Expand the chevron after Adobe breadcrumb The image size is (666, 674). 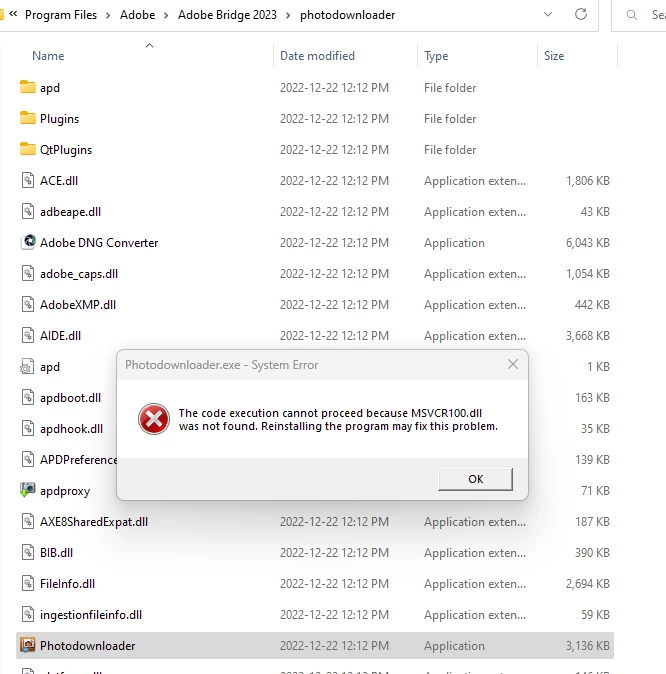click(166, 15)
